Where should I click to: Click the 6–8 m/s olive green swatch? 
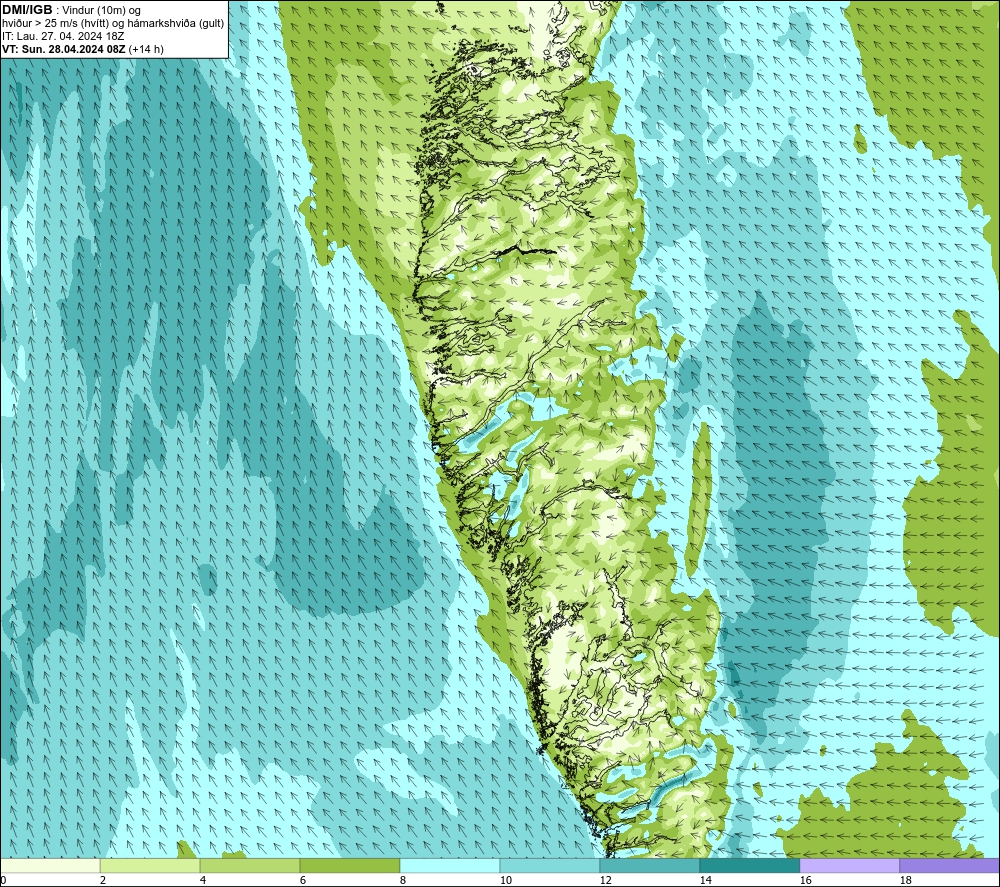coord(349,865)
